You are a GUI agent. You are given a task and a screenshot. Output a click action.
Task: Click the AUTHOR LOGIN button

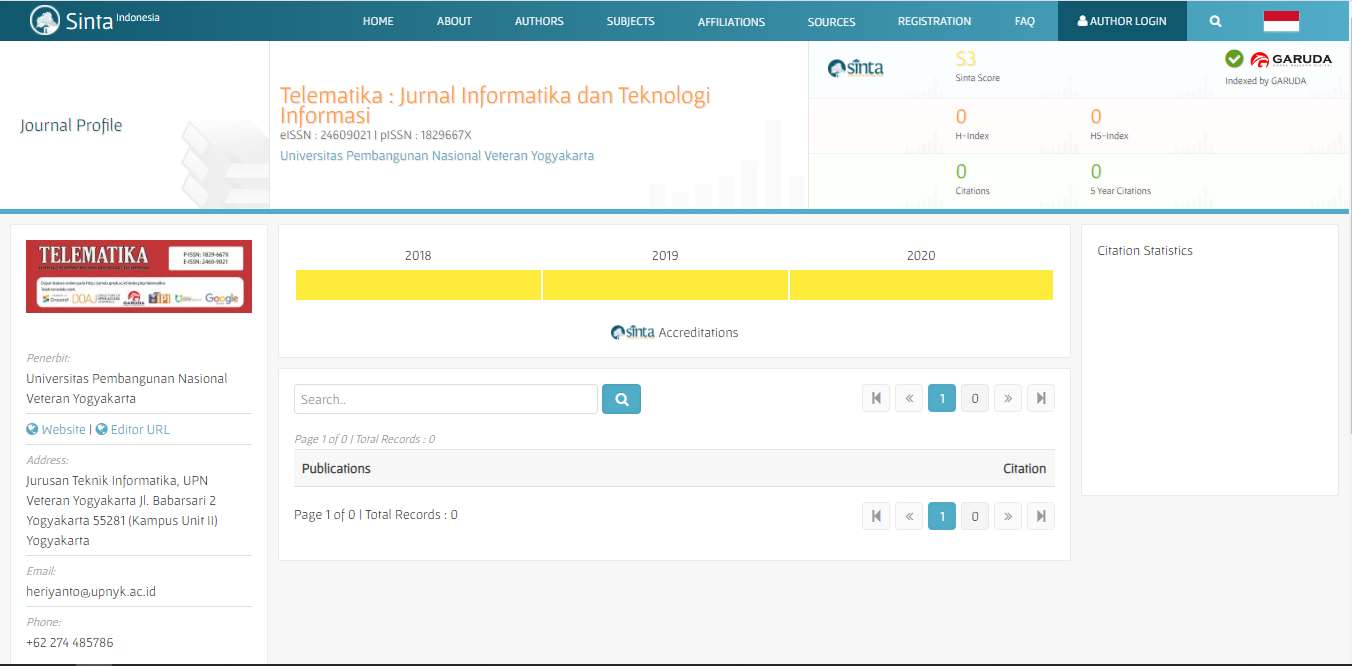(1122, 21)
